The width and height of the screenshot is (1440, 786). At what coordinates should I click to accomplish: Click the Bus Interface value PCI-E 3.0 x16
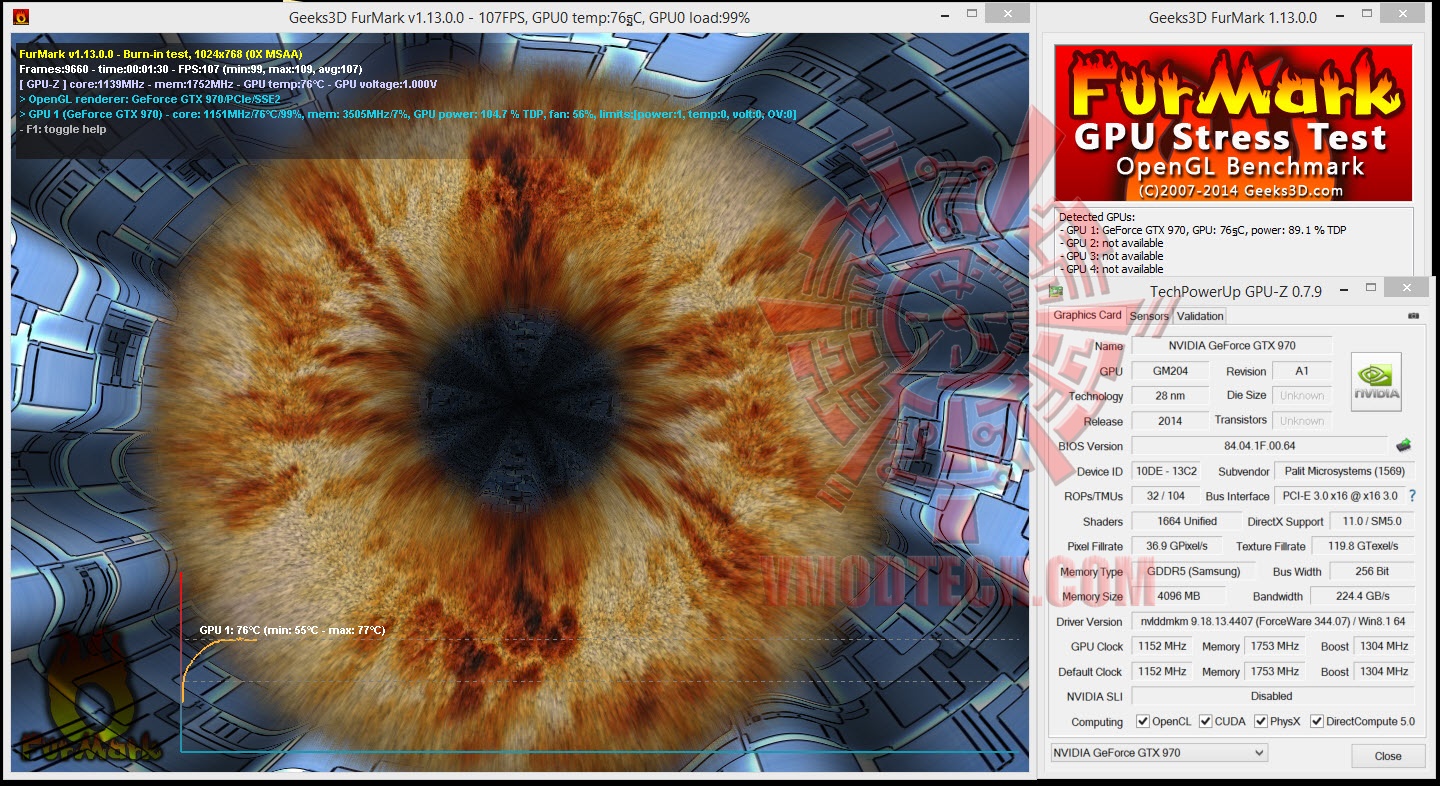(x=1341, y=496)
